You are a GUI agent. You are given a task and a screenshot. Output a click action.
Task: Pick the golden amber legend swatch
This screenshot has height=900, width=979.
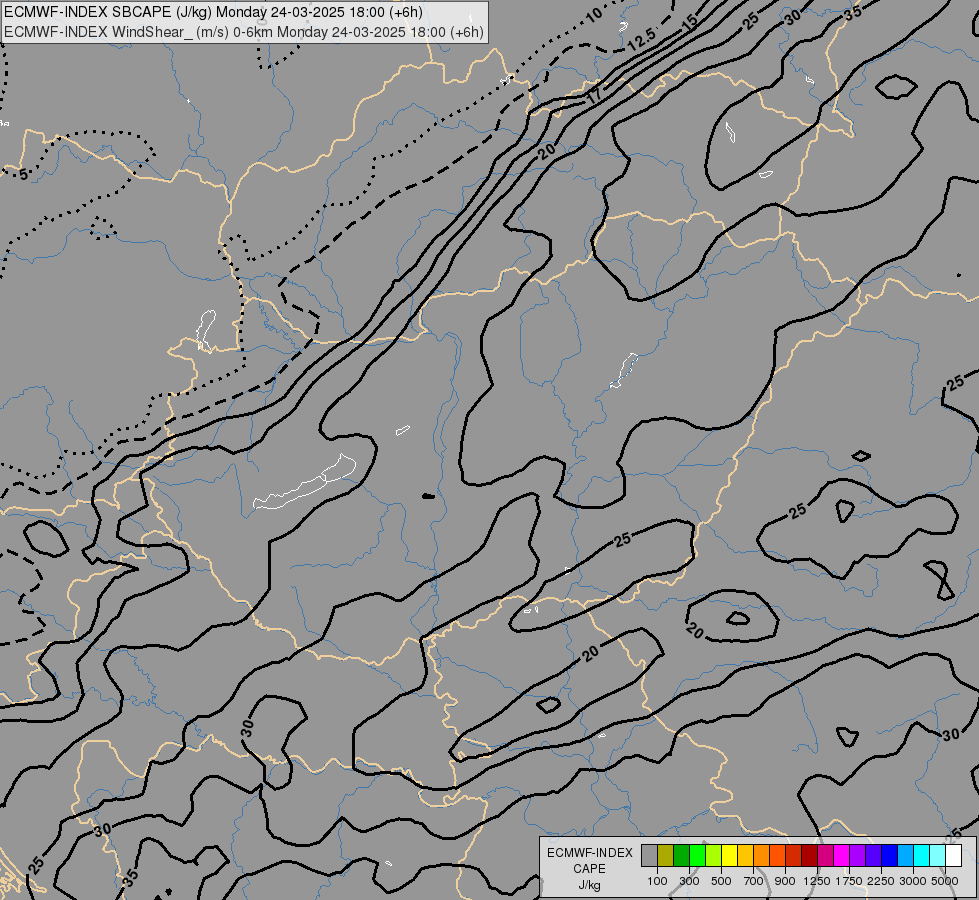745,856
